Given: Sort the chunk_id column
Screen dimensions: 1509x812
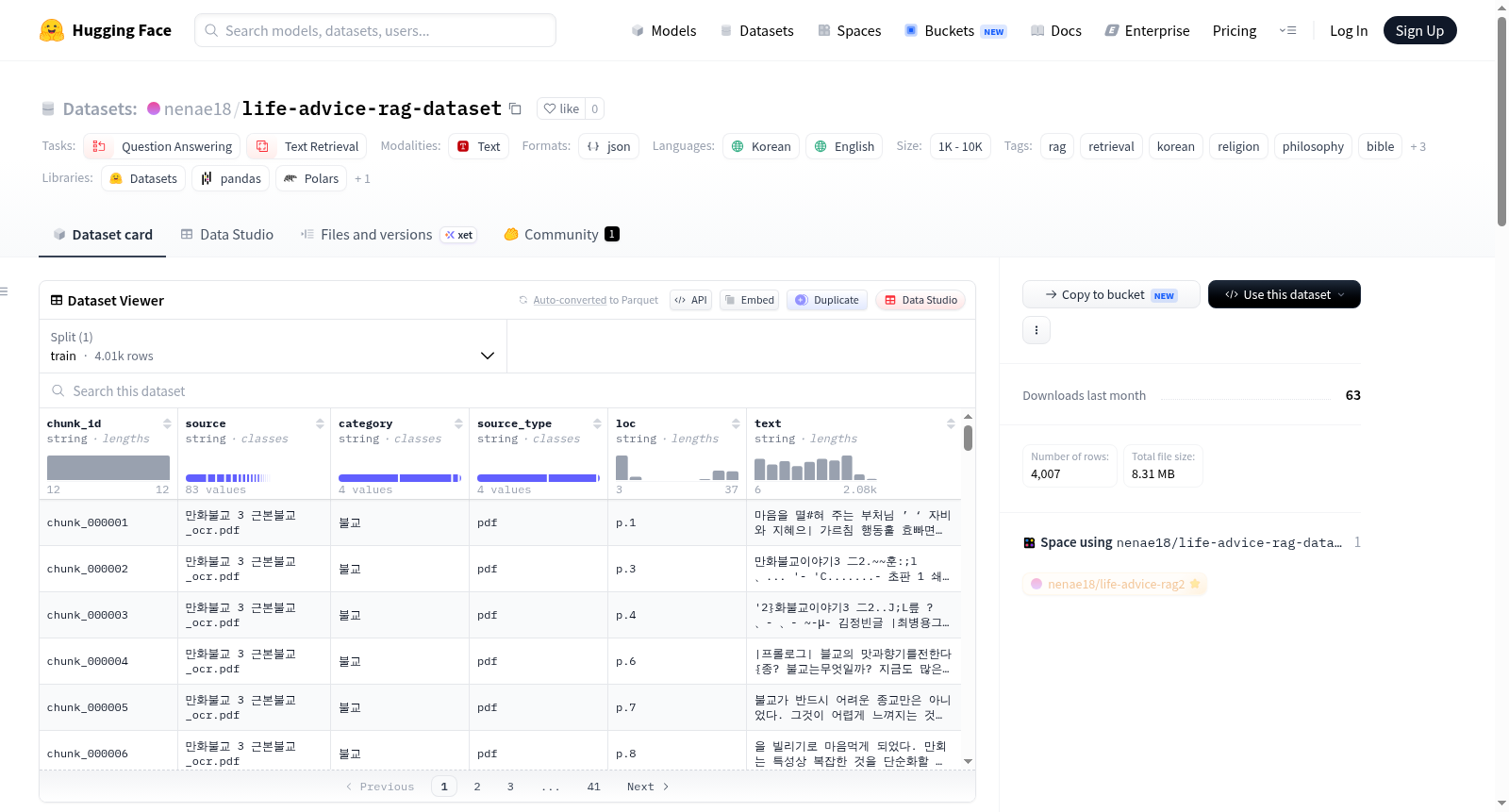Looking at the screenshot, I should [x=167, y=423].
